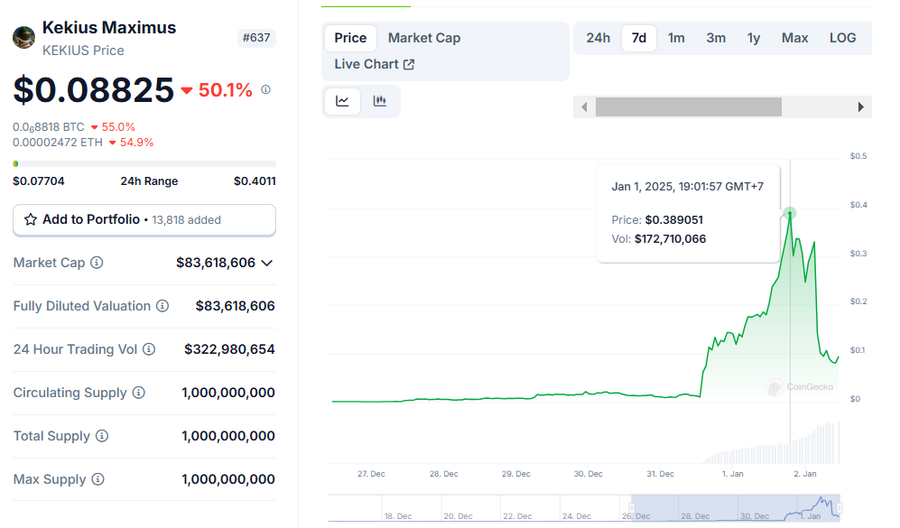Expand Market Cap details chevron
Image resolution: width=900 pixels, height=528 pixels.
(x=267, y=263)
